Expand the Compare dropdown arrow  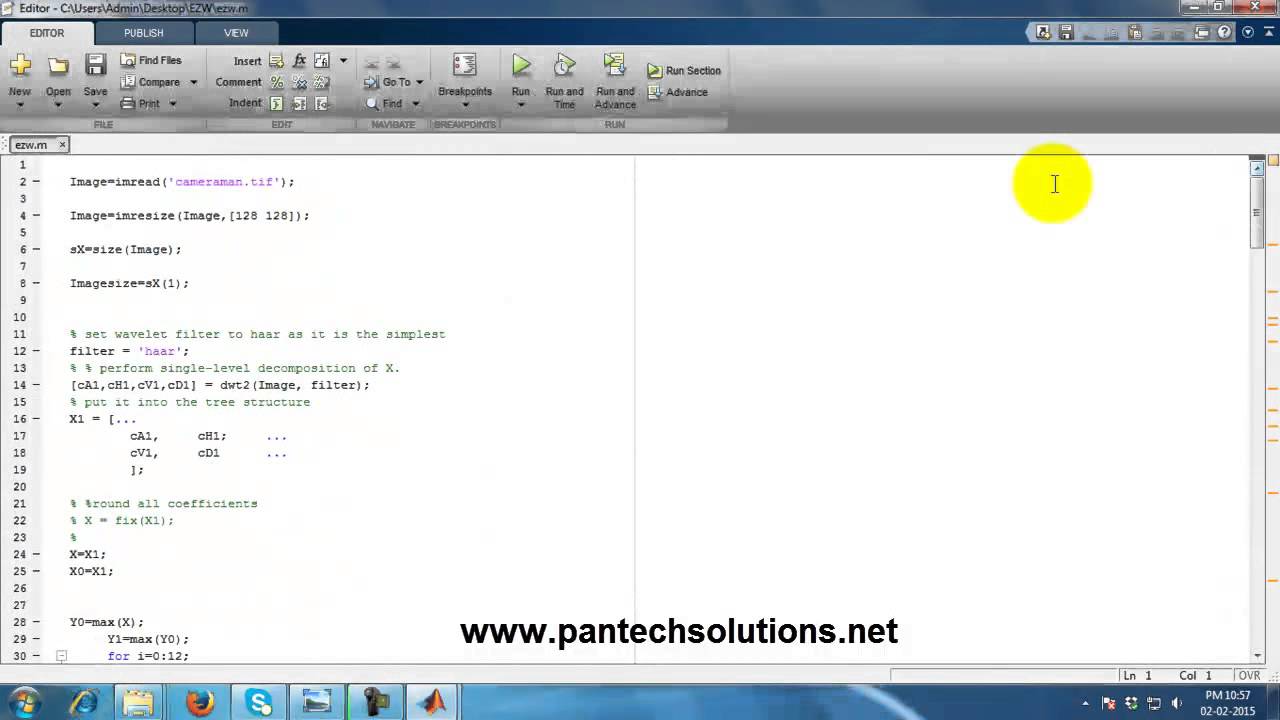click(193, 82)
